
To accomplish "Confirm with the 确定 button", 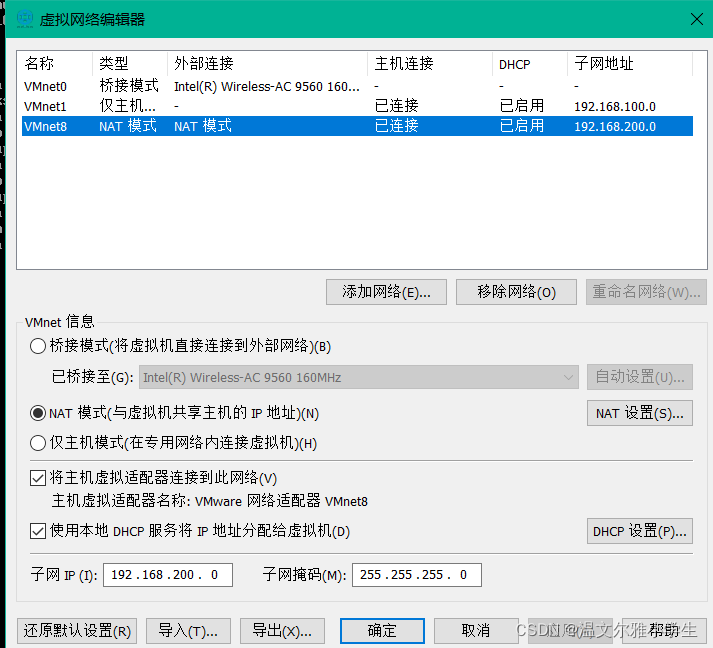I will pos(382,631).
